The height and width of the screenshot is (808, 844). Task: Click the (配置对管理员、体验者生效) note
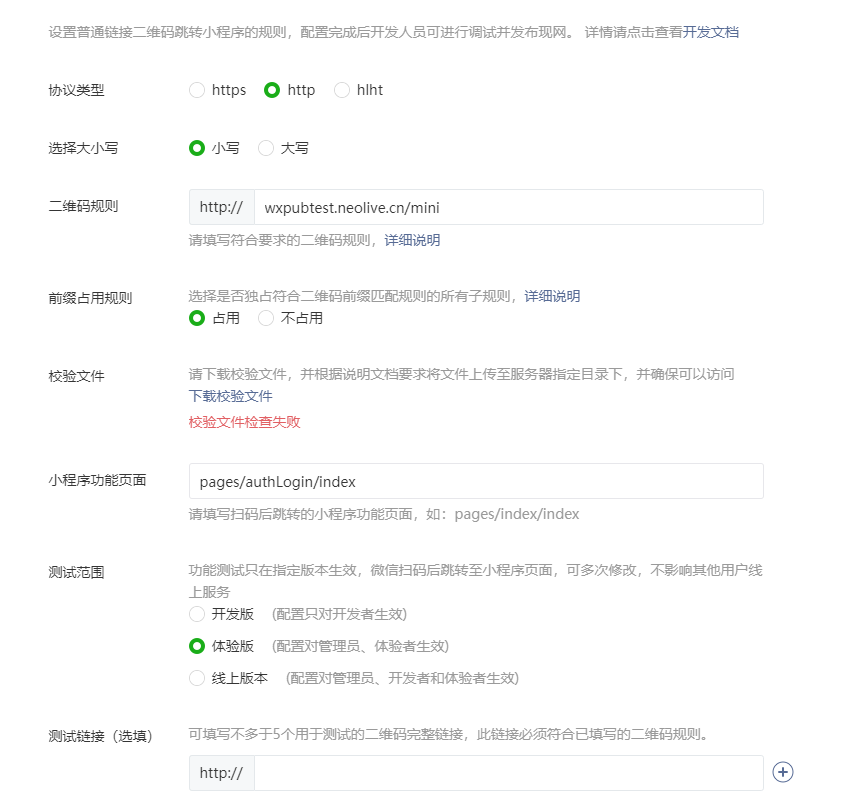click(360, 646)
